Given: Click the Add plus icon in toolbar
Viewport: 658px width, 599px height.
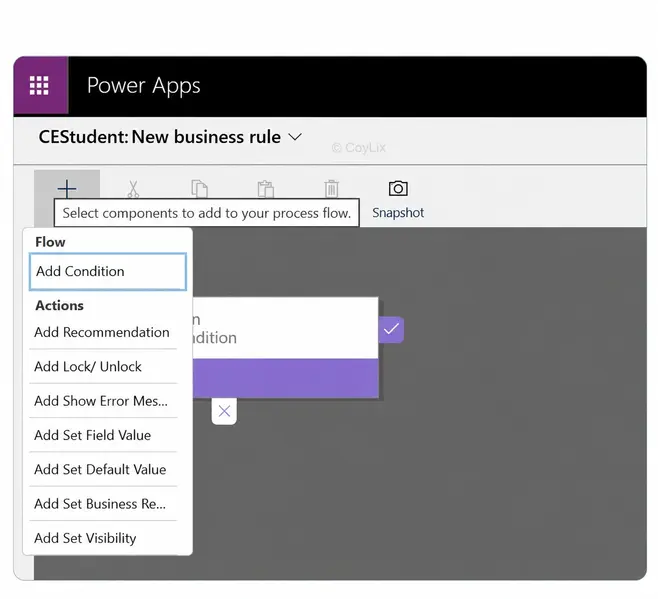Looking at the screenshot, I should point(67,189).
